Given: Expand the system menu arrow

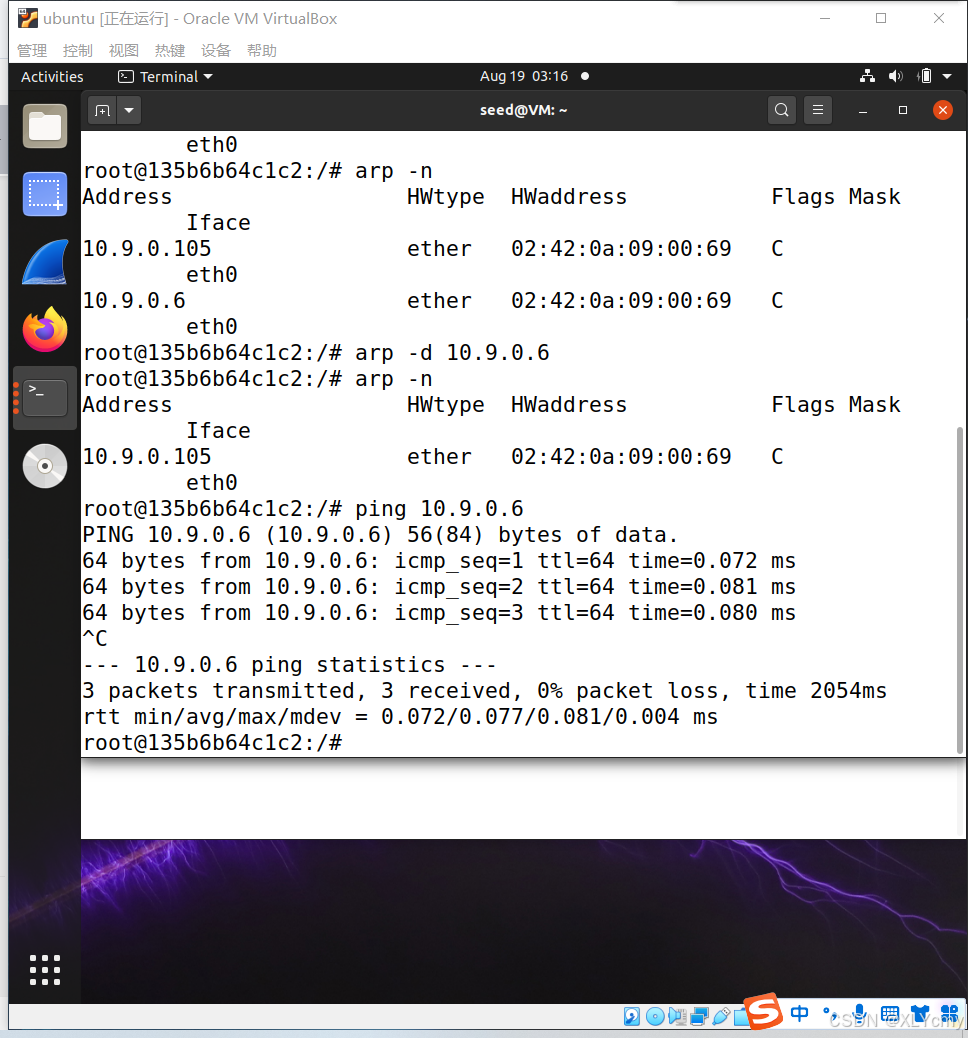Looking at the screenshot, I should 947,77.
